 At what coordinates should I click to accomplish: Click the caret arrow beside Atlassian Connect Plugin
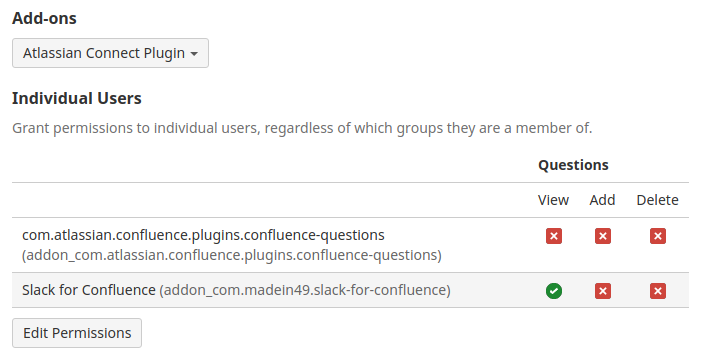194,54
